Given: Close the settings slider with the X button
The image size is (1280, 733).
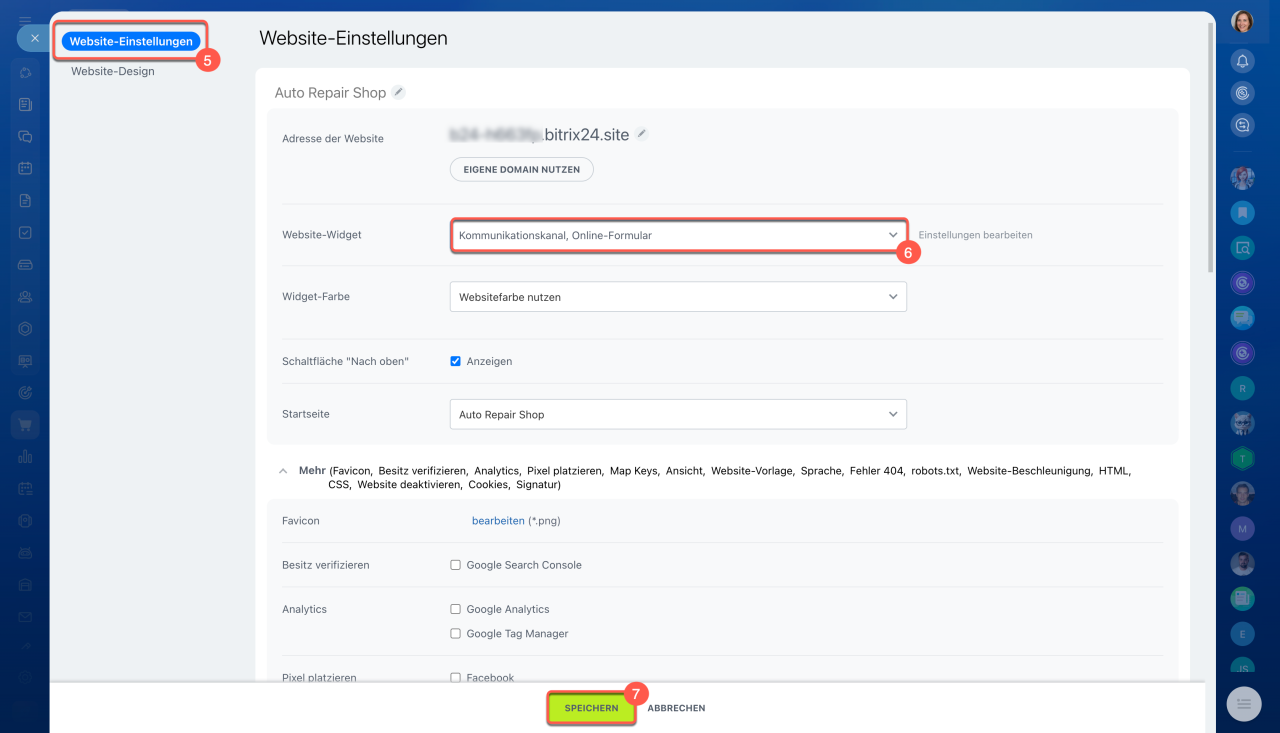Looking at the screenshot, I should (x=34, y=38).
